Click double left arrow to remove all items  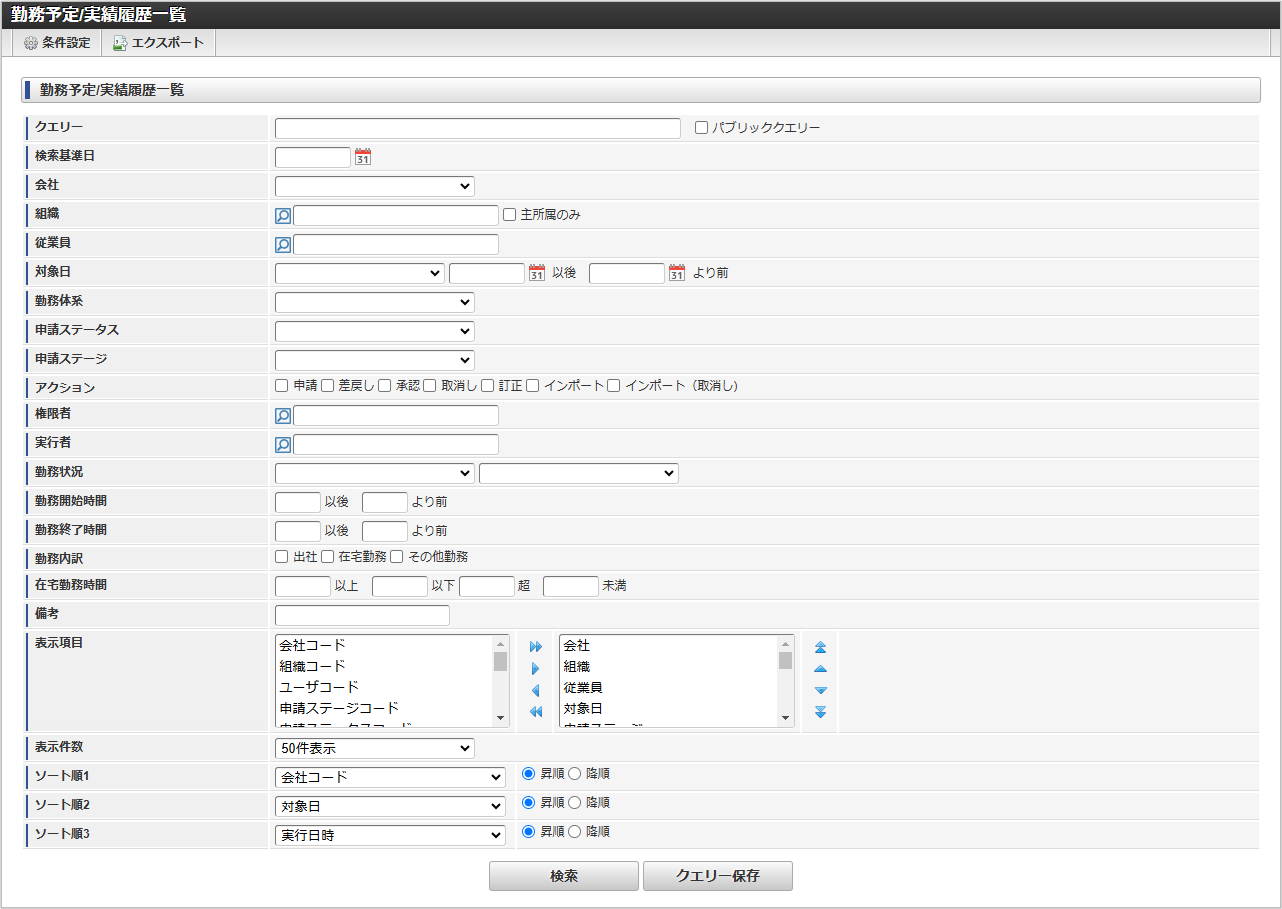536,712
